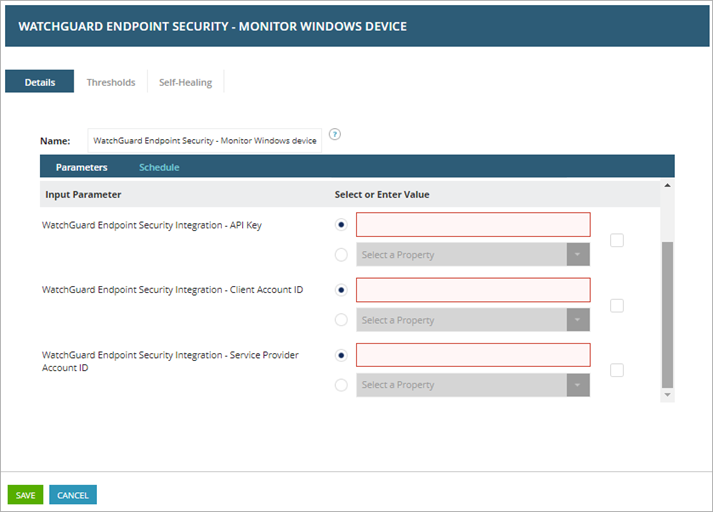This screenshot has height=512, width=713.
Task: Click the SAVE button
Action: tap(25, 495)
